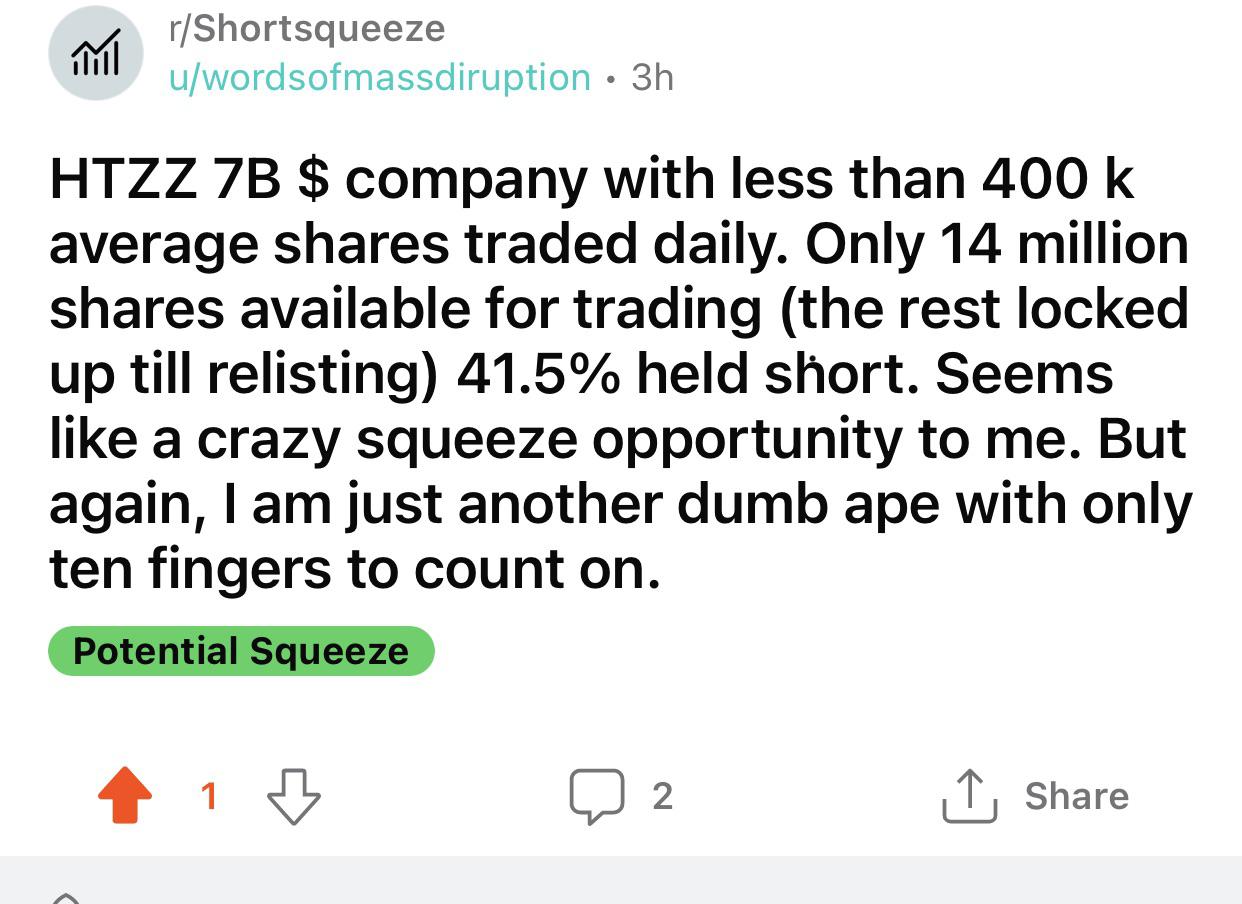Click the upvote arrow to remove your vote

click(124, 795)
